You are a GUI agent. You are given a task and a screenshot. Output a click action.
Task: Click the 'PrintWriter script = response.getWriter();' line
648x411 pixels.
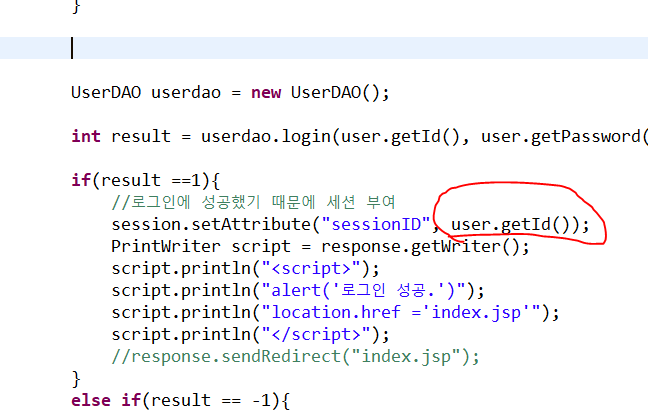click(320, 247)
